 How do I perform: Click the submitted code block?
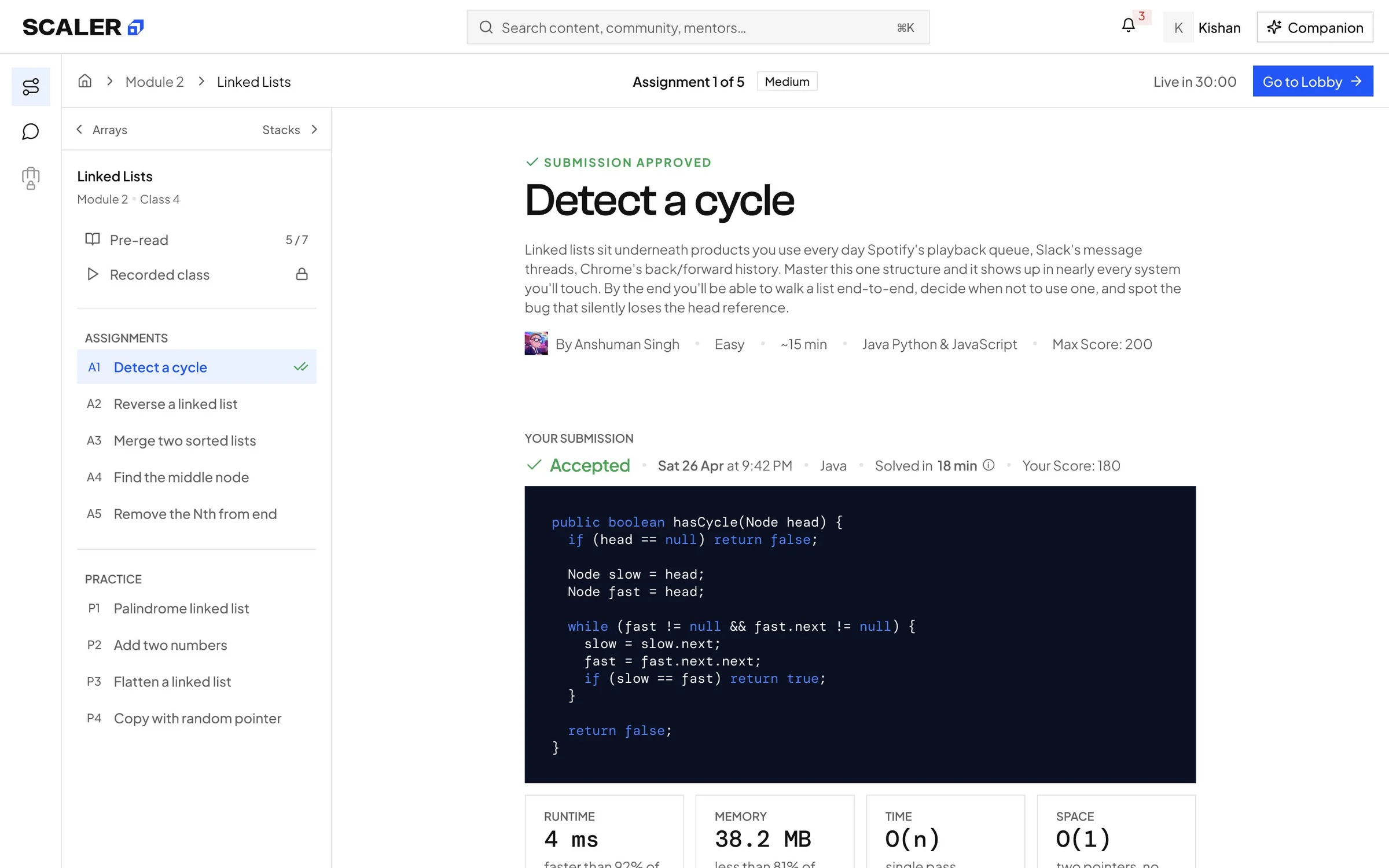point(860,634)
